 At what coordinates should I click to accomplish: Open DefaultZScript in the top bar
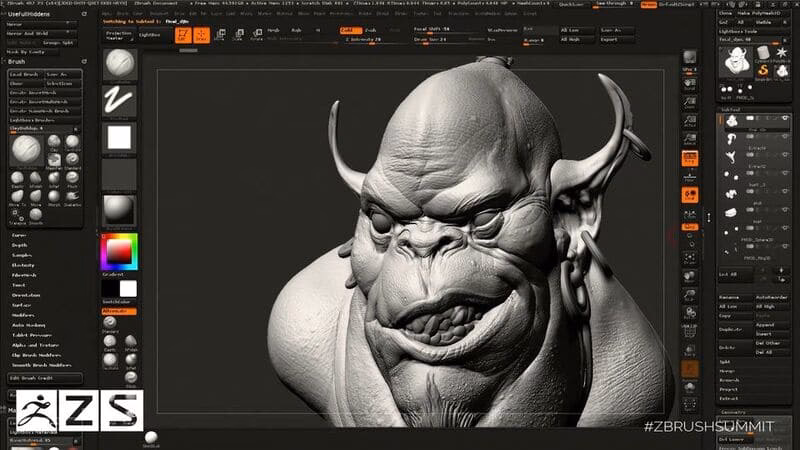pyautogui.click(x=679, y=4)
